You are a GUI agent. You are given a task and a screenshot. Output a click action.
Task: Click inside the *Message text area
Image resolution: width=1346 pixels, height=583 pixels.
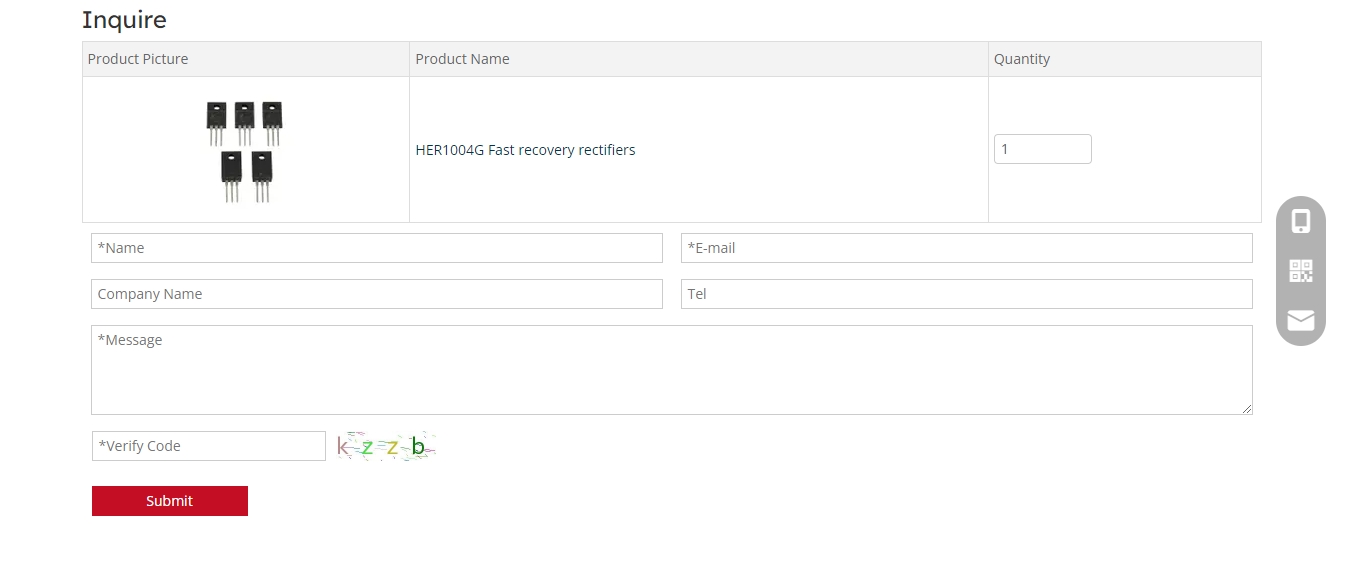(x=670, y=370)
